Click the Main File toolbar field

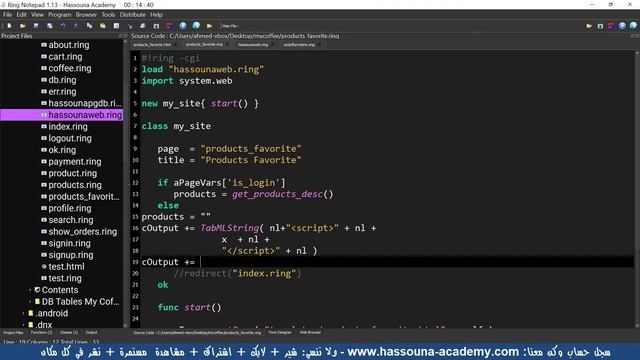[x=230, y=26]
